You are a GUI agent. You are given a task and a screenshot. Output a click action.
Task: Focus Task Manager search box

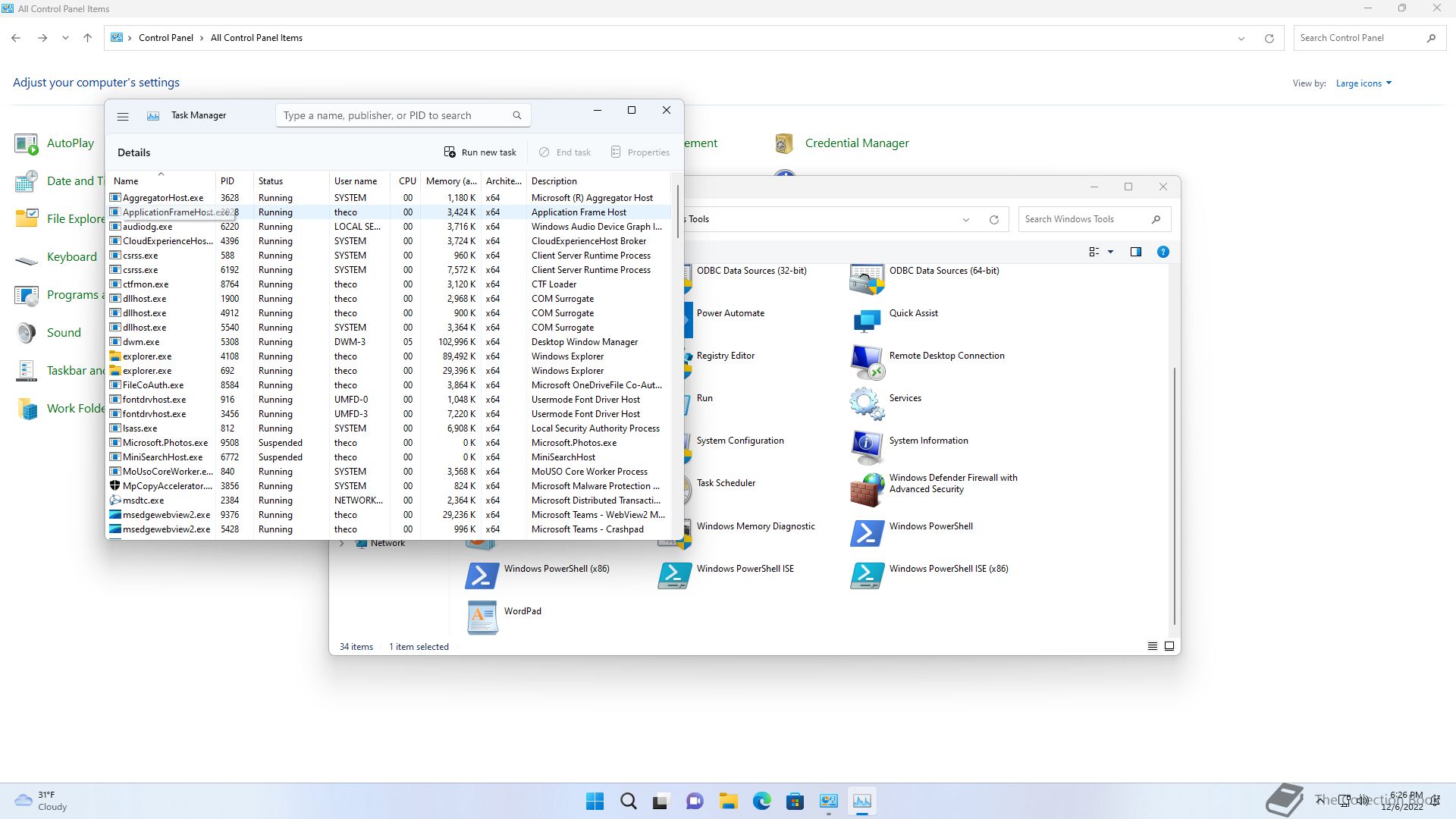point(403,115)
